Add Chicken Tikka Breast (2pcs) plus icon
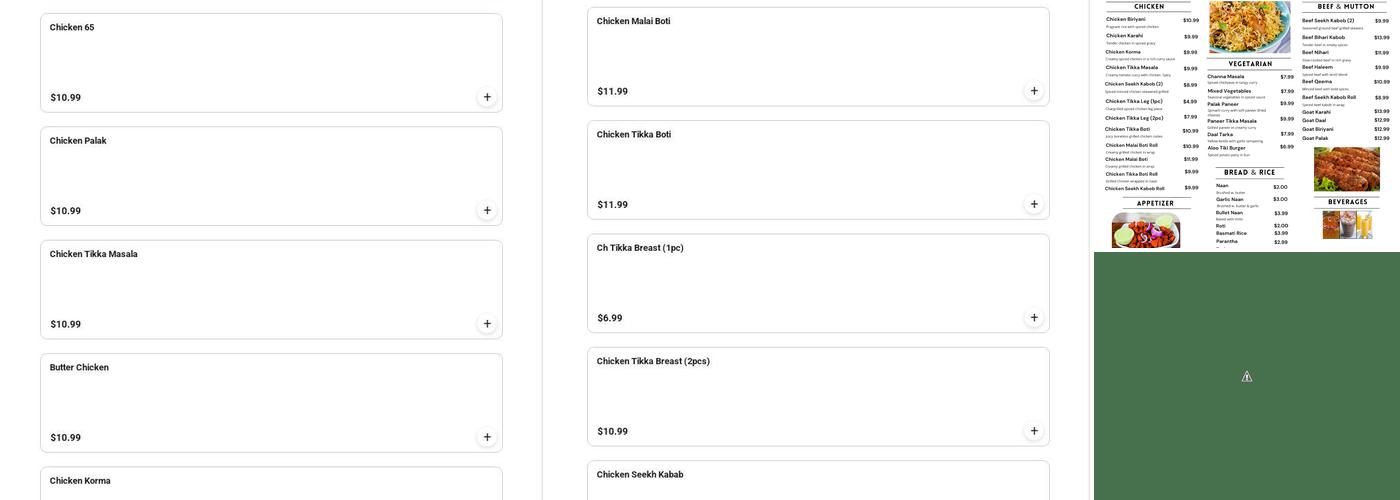 (1034, 431)
